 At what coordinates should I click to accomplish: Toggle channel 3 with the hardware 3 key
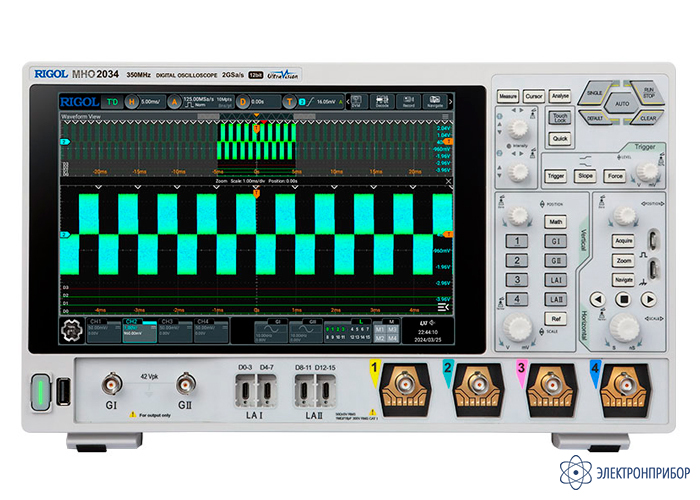coord(517,279)
